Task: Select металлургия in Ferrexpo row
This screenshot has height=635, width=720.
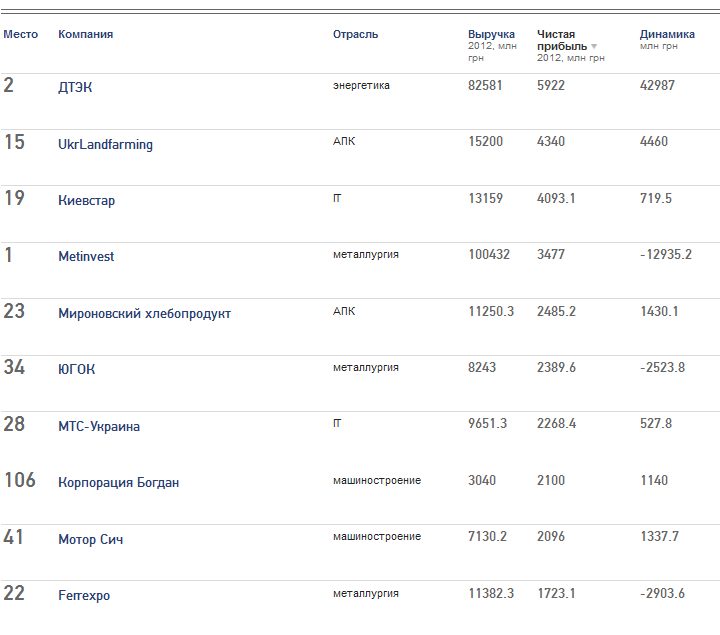Action: click(366, 594)
